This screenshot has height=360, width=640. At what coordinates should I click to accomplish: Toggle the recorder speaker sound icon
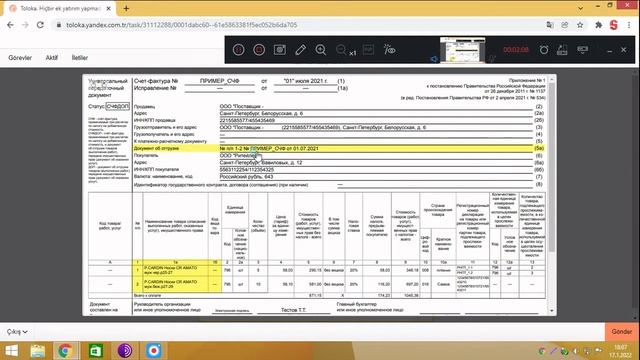tap(433, 59)
